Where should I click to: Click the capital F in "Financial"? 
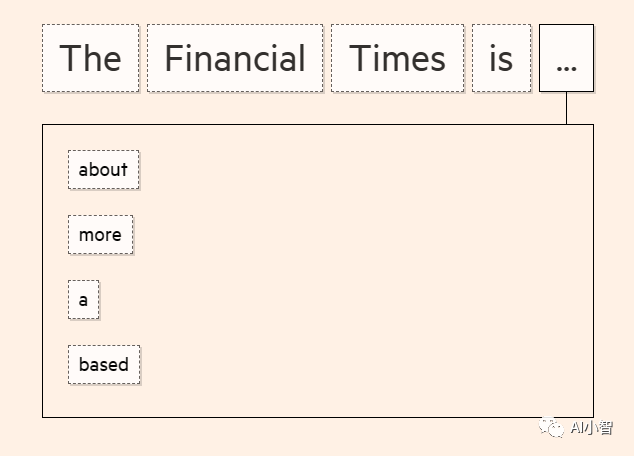[x=174, y=58]
